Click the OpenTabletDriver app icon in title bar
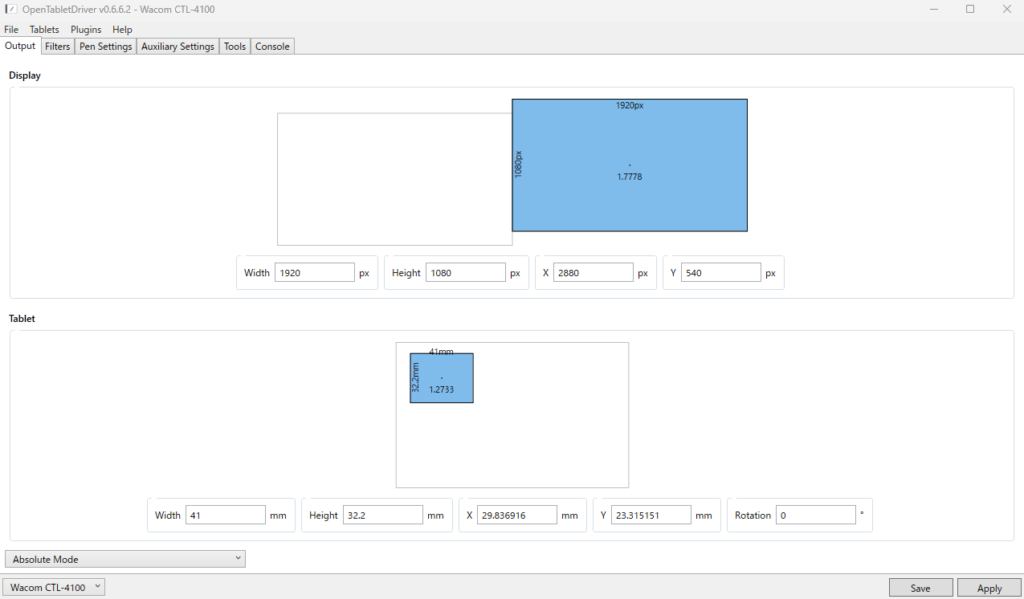This screenshot has height=599, width=1024. (12, 9)
